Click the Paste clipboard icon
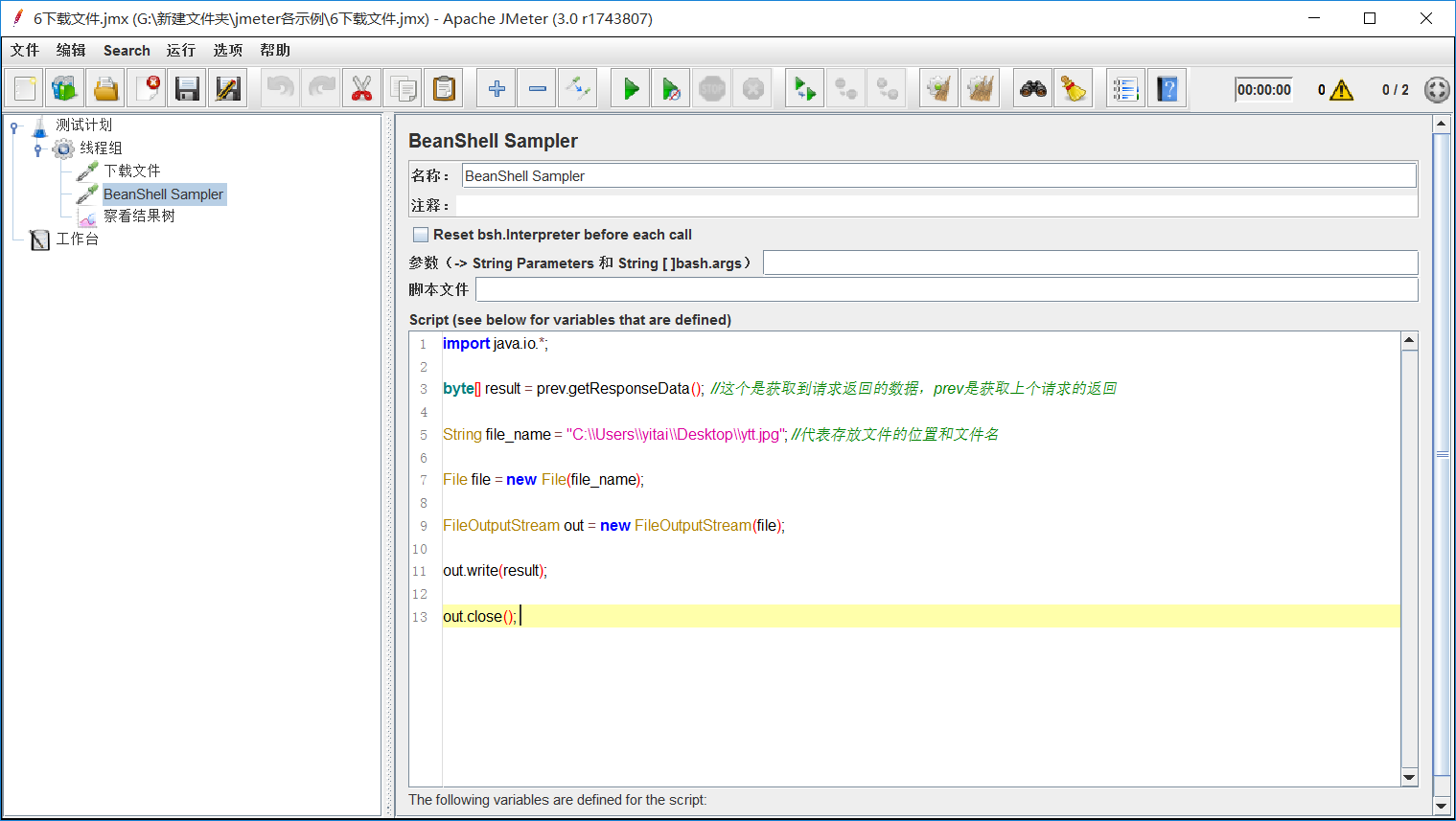Viewport: 1456px width, 821px height. coord(444,89)
